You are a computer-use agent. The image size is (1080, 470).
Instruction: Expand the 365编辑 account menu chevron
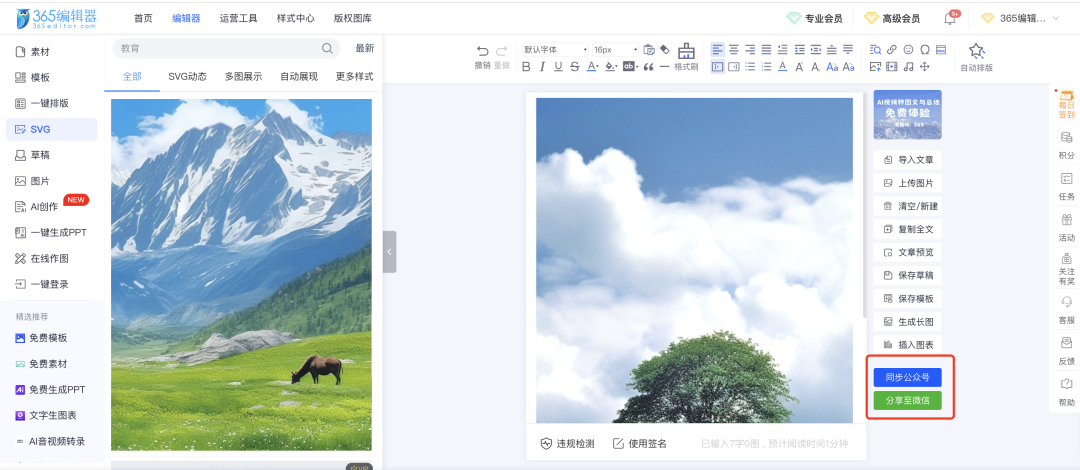click(x=1056, y=19)
